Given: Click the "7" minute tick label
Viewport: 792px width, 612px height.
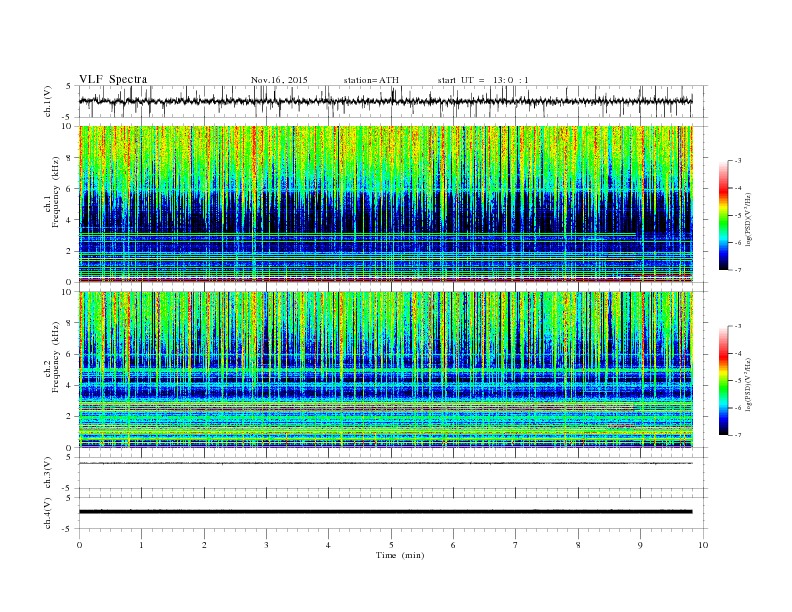Looking at the screenshot, I should (x=516, y=545).
